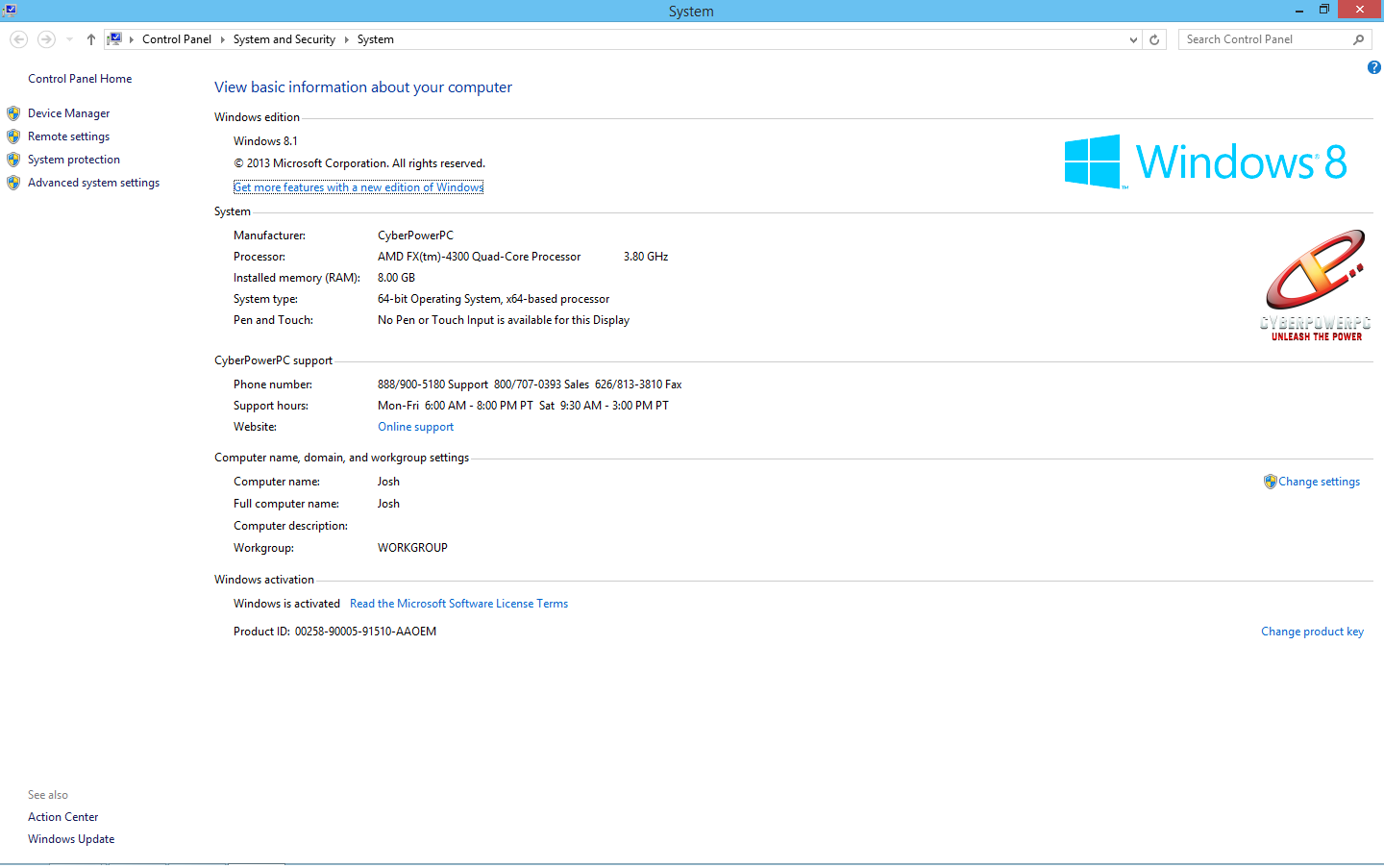Screen dimensions: 1384x868
Task: Click Get more features with new edition link
Action: 358,187
